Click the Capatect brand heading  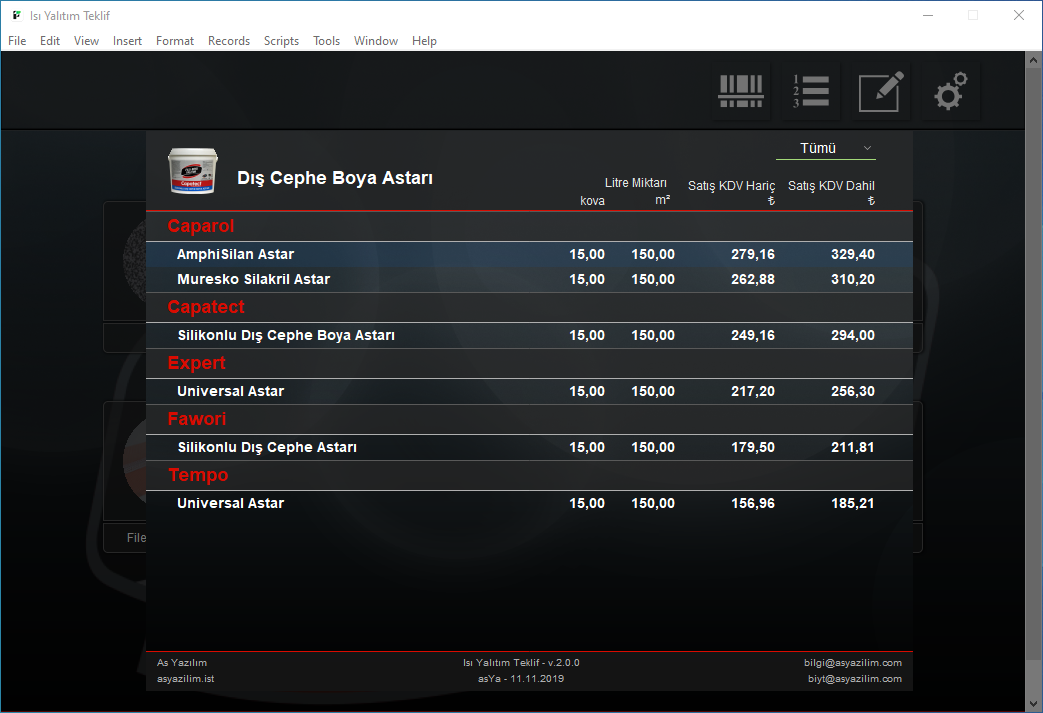pos(206,307)
